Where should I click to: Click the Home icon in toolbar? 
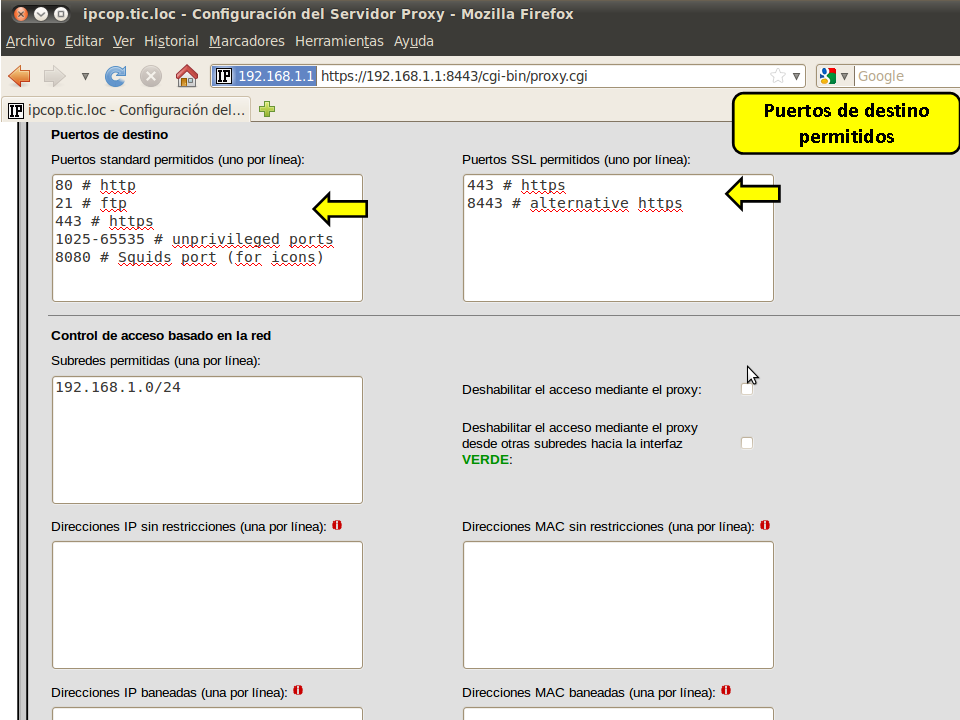[x=186, y=76]
